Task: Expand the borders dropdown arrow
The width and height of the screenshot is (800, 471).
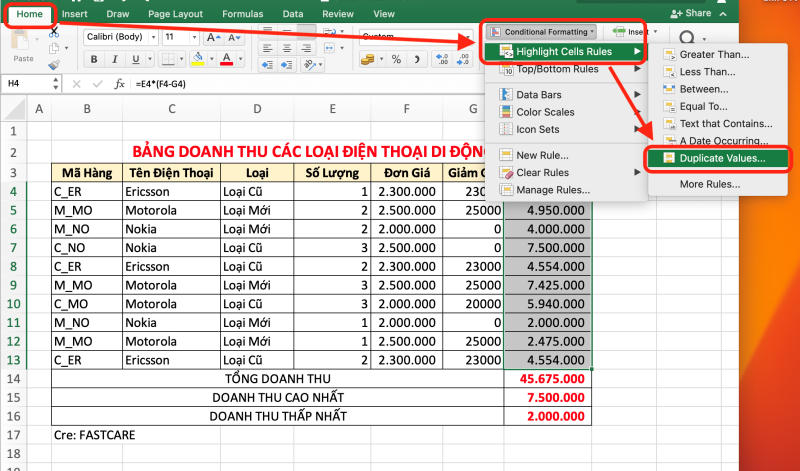Action: tap(181, 59)
